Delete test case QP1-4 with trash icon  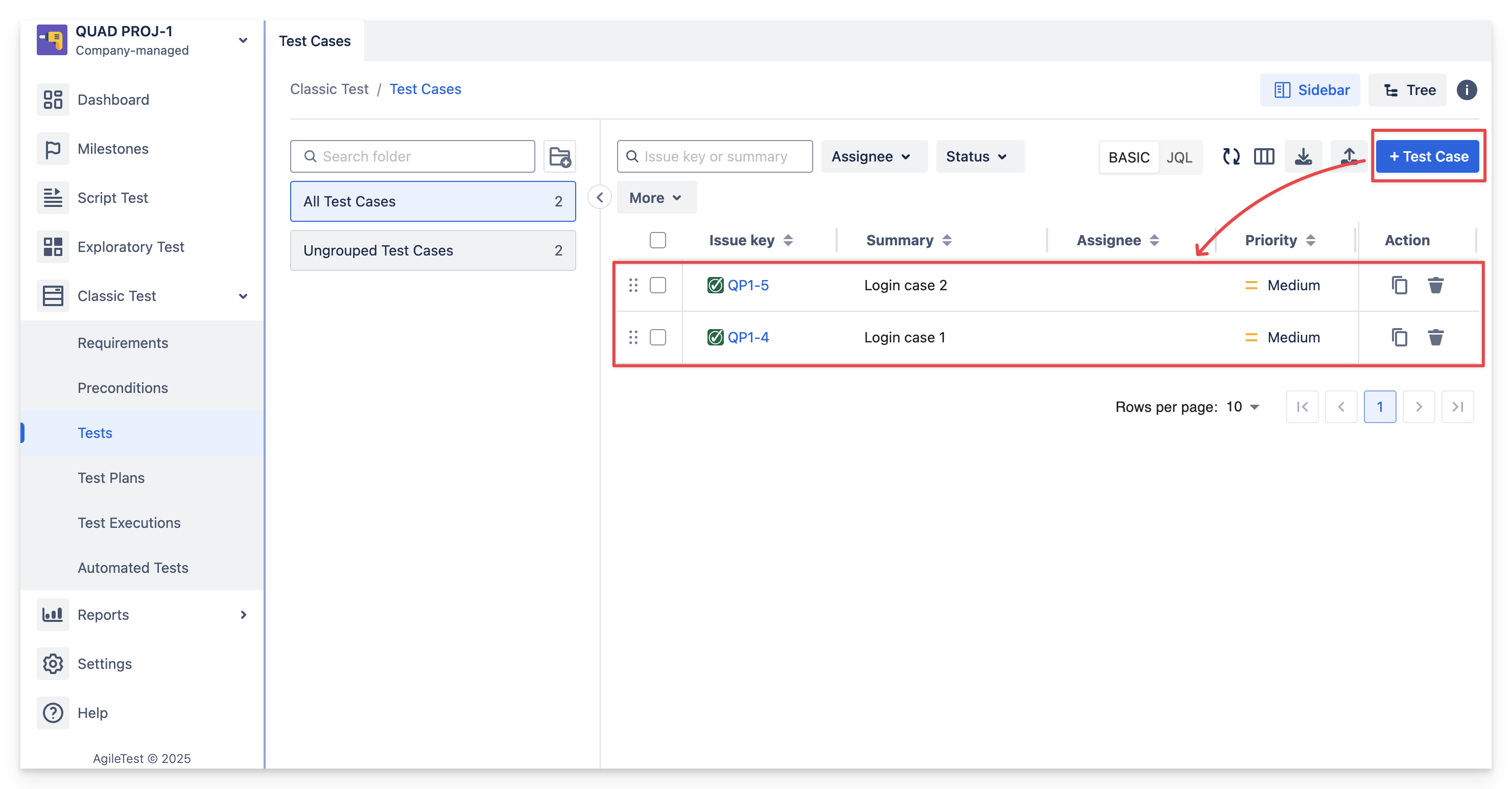1435,338
